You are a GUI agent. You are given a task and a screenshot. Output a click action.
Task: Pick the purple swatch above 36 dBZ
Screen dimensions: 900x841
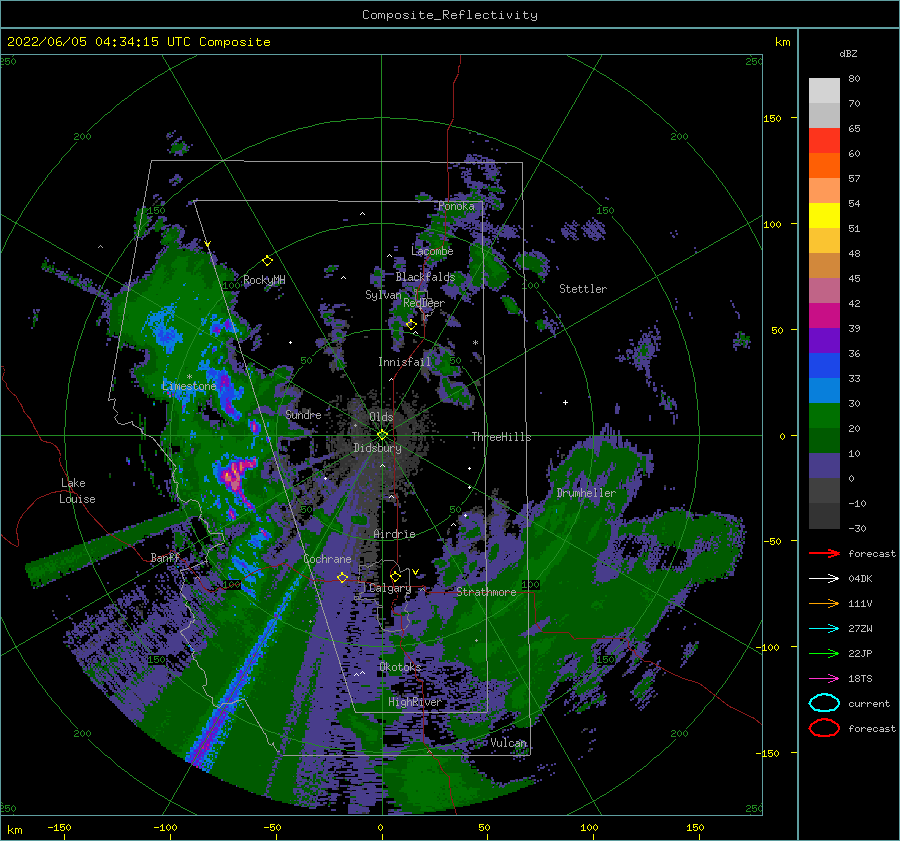click(x=824, y=340)
